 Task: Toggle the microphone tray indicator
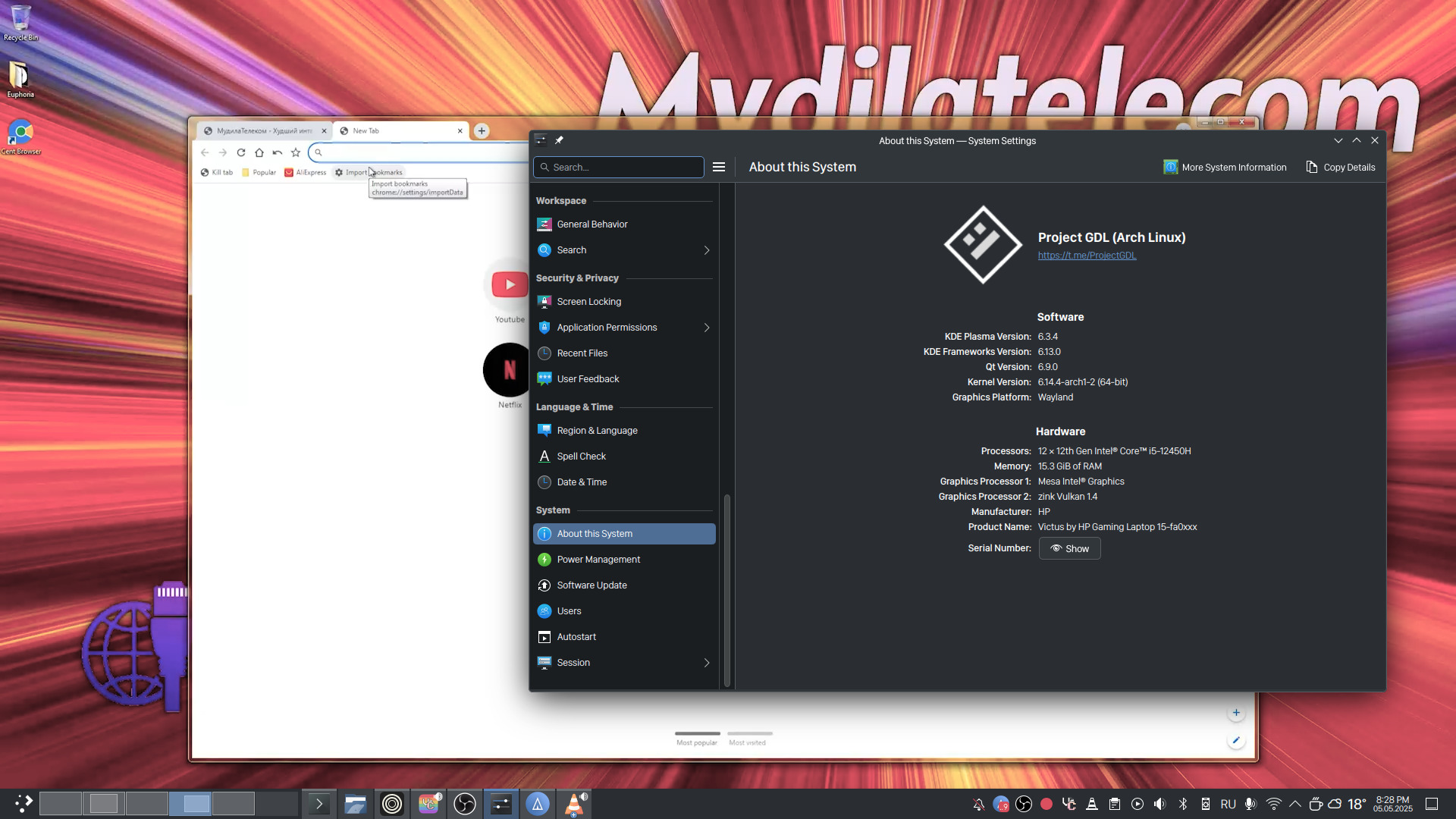tap(1250, 804)
